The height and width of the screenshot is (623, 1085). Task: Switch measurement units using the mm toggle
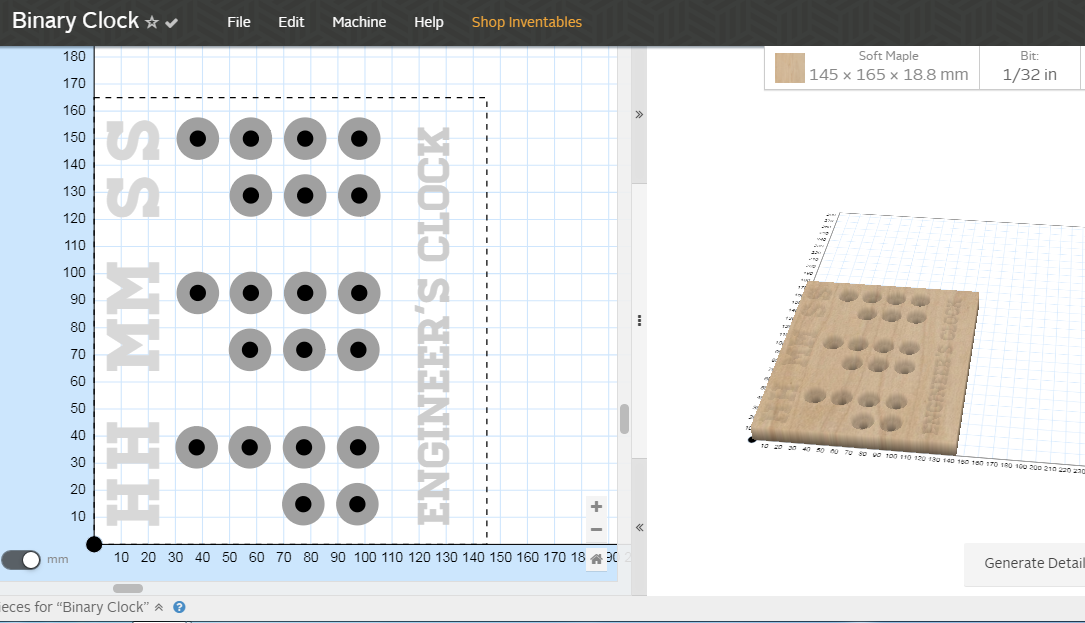(20, 560)
